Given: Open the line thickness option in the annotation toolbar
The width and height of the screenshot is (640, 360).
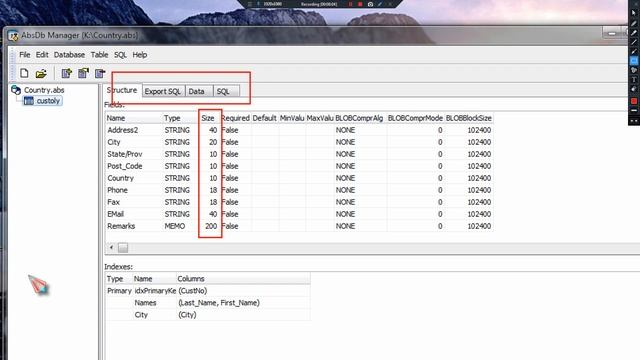Looking at the screenshot, I should coord(634,111).
